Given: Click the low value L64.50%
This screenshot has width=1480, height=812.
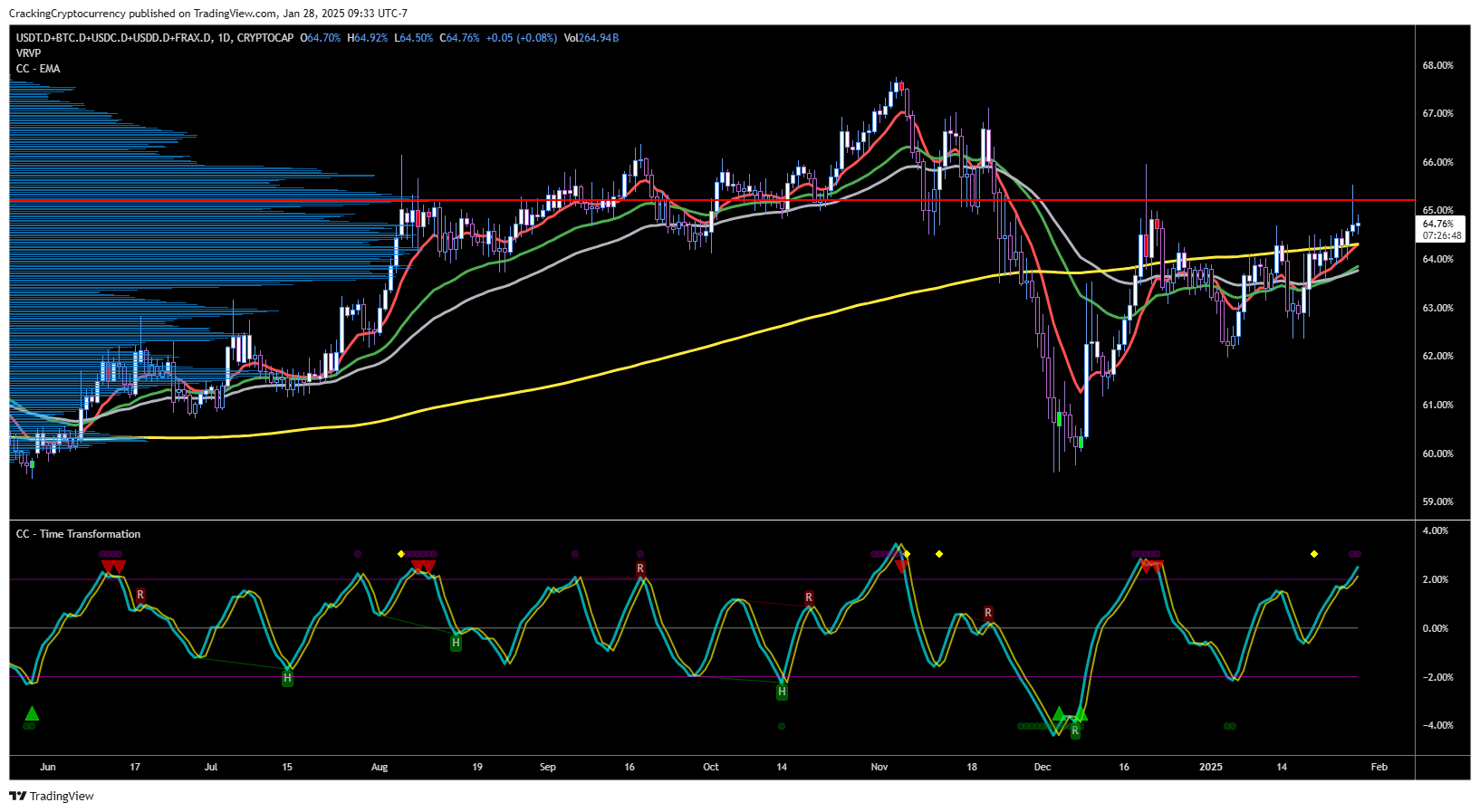Looking at the screenshot, I should pyautogui.click(x=414, y=38).
